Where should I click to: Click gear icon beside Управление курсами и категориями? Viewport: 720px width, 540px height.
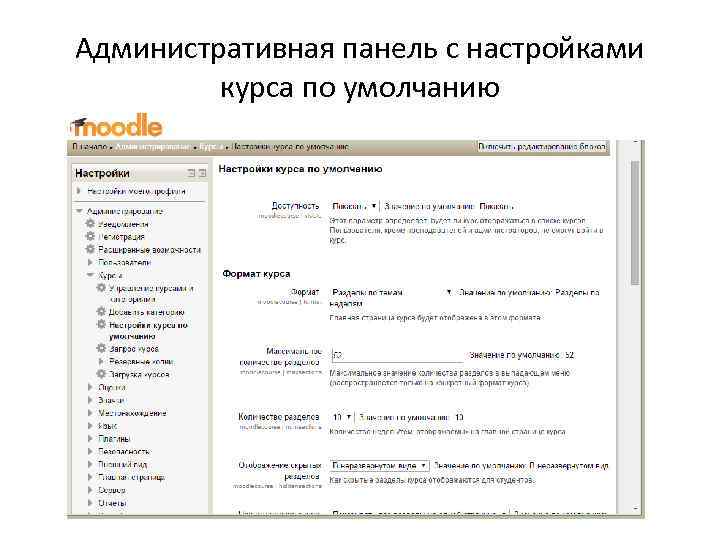pyautogui.click(x=101, y=288)
